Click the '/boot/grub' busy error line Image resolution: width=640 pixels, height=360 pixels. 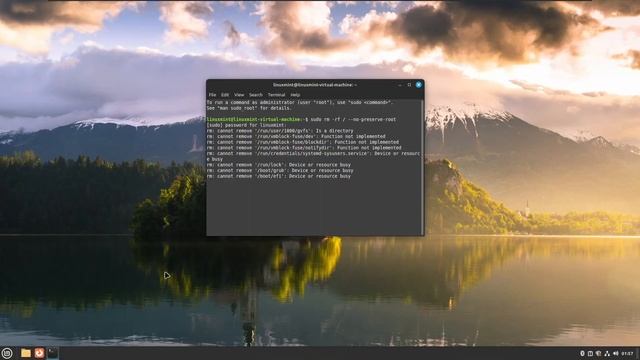pos(280,171)
